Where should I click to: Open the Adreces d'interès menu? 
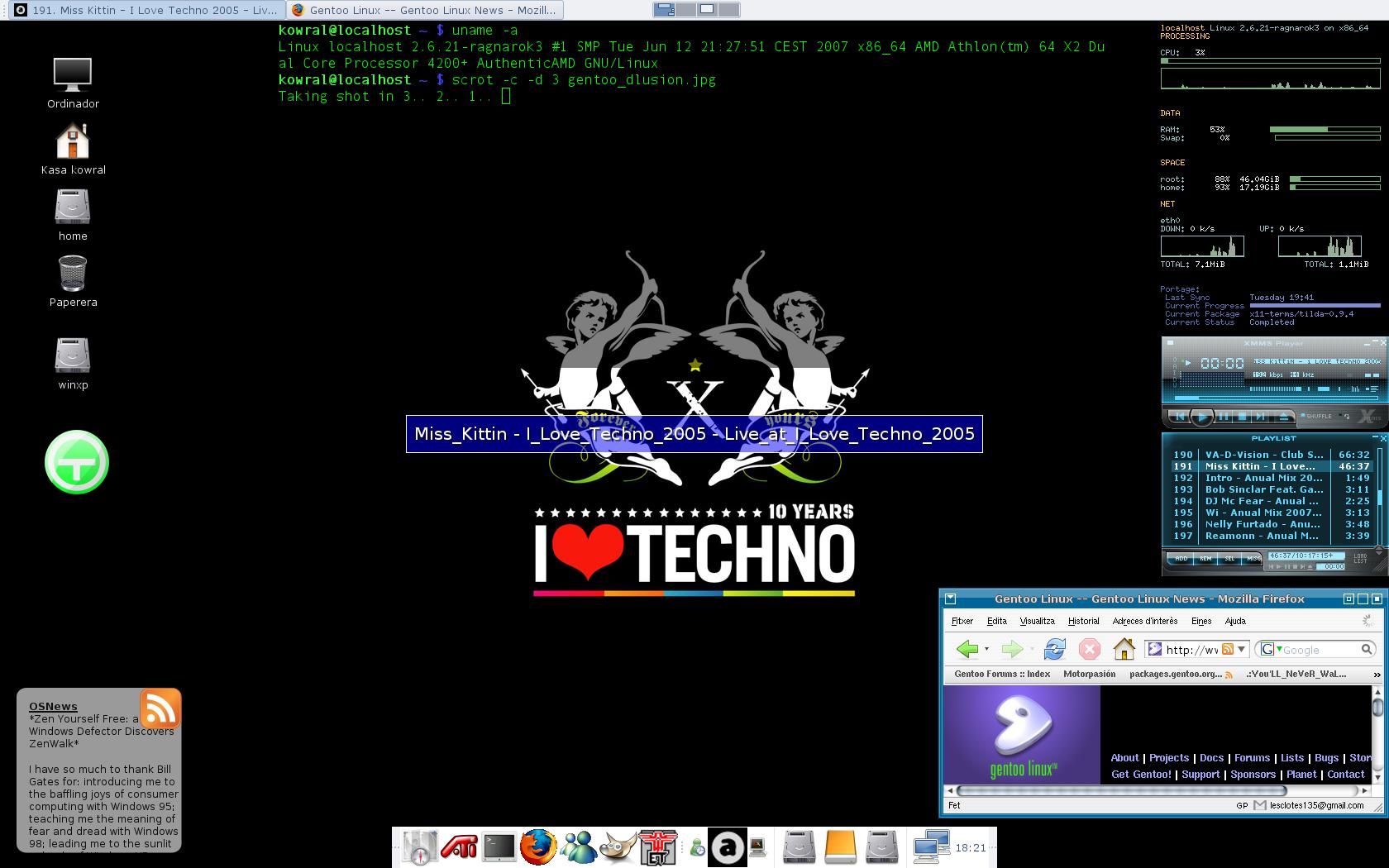(x=1145, y=621)
